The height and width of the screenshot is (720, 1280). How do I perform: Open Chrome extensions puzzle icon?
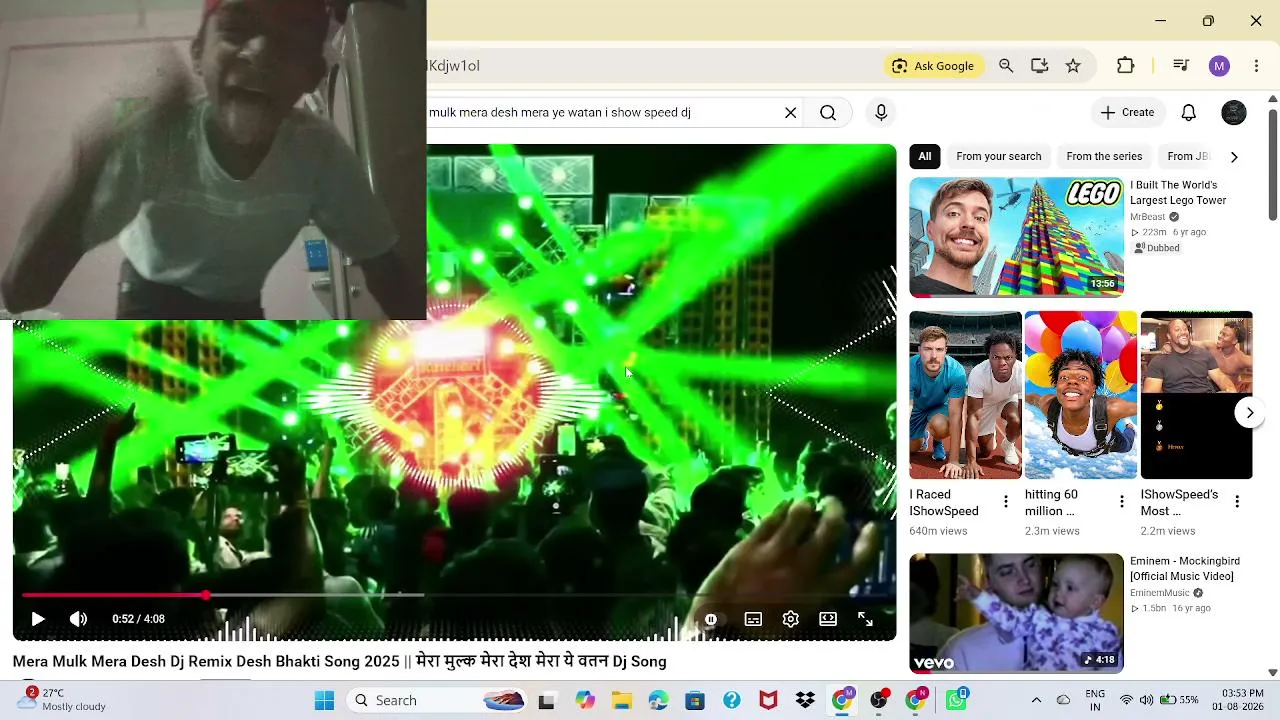1125,66
